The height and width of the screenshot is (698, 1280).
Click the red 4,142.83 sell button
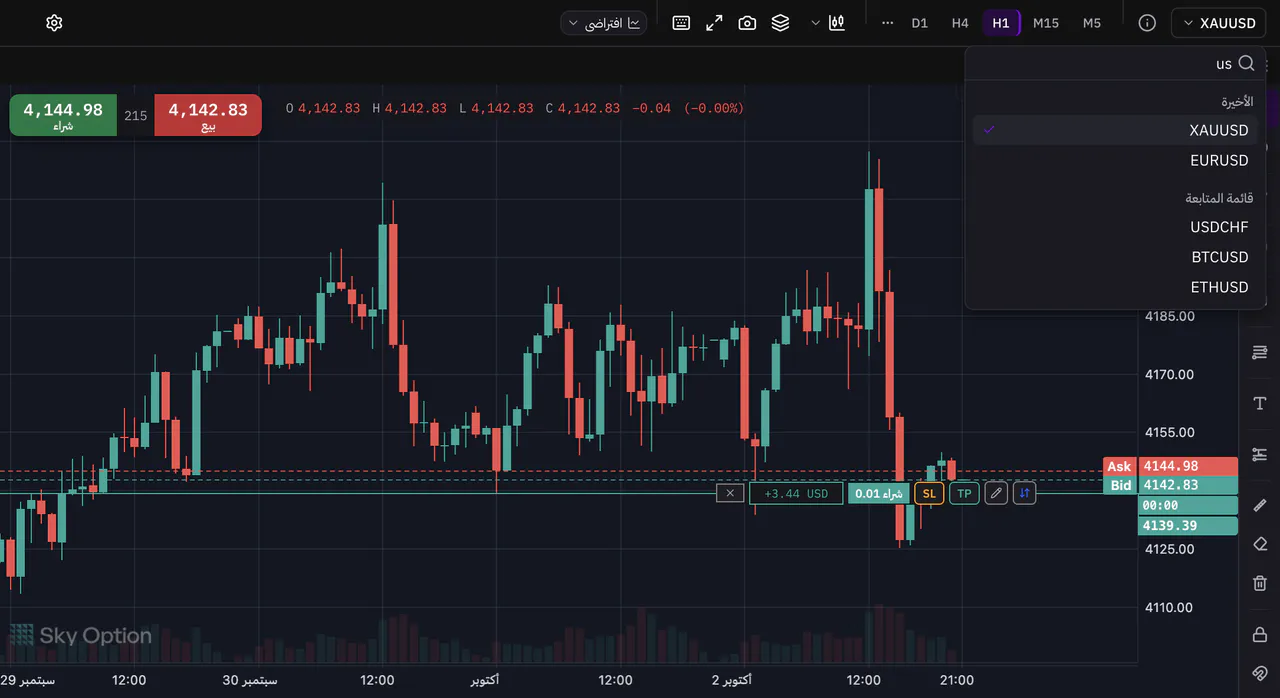[208, 115]
